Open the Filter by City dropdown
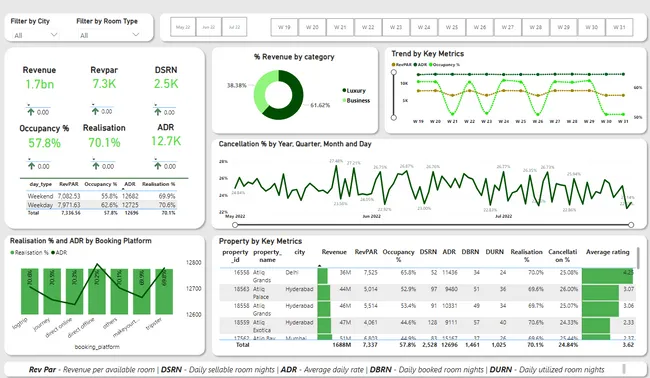The image size is (650, 378). (x=34, y=35)
